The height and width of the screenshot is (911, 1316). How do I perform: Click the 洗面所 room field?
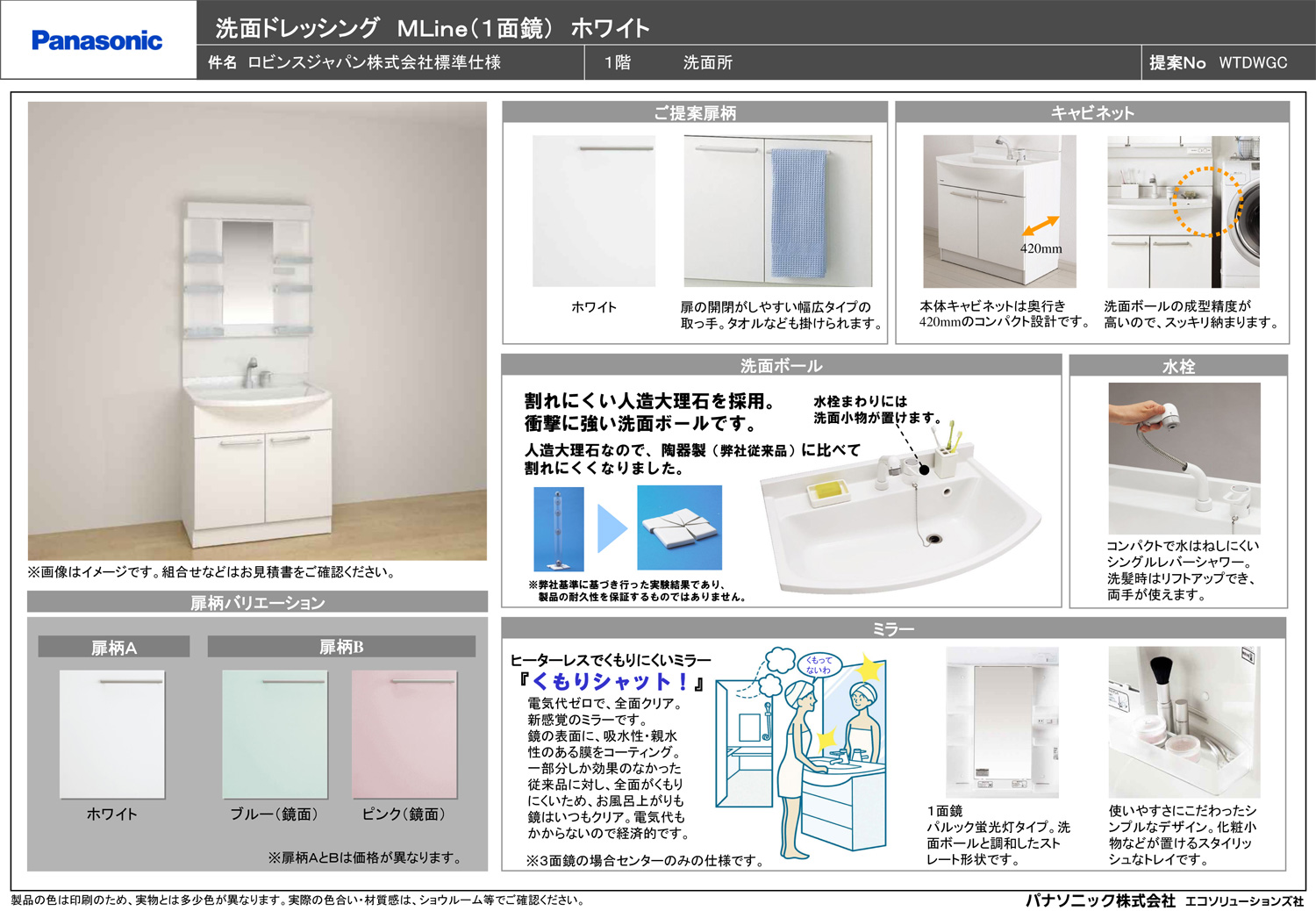[708, 62]
